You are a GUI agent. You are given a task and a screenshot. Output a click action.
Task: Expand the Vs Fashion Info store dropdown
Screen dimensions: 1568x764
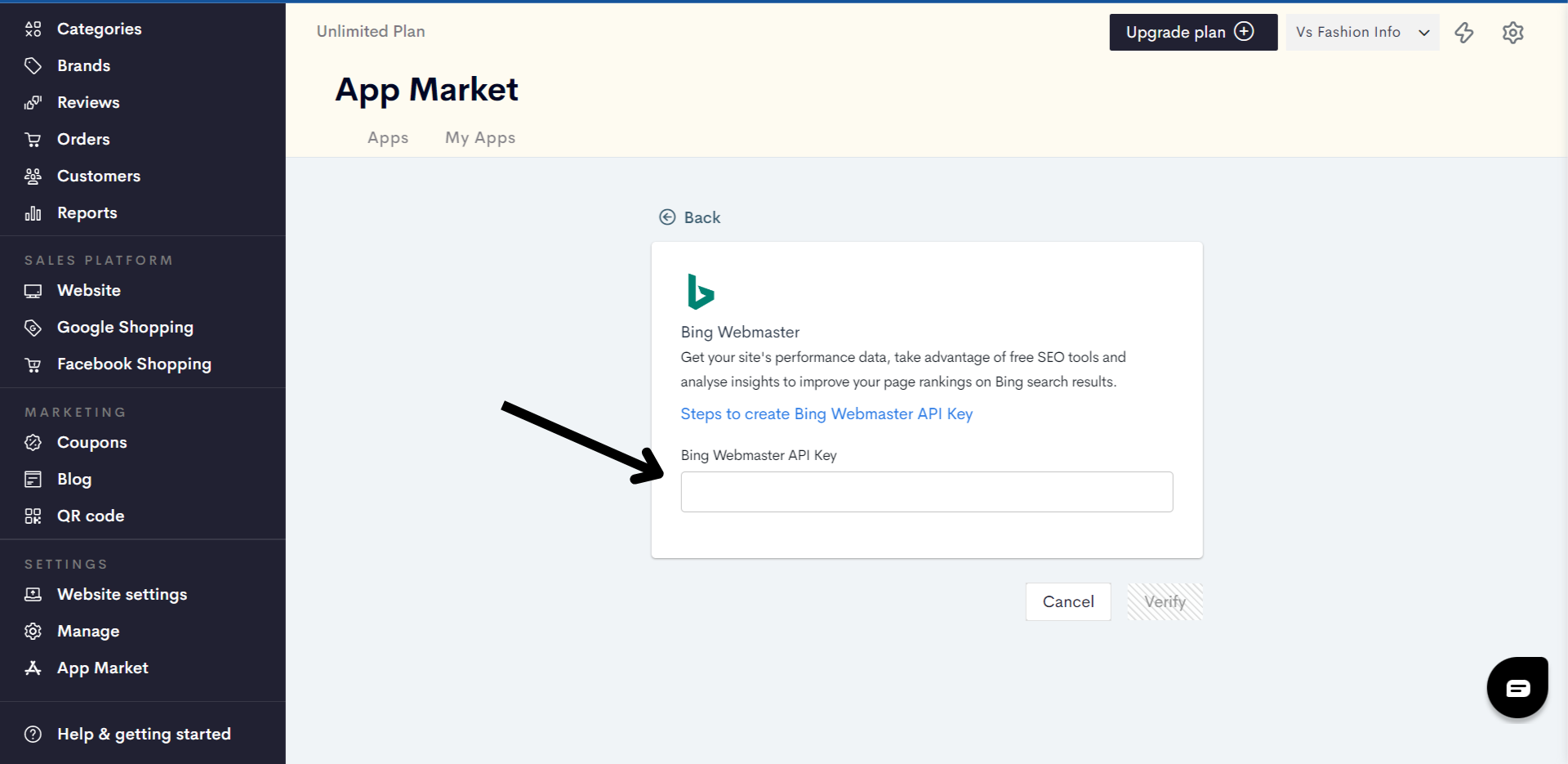[x=1362, y=33]
